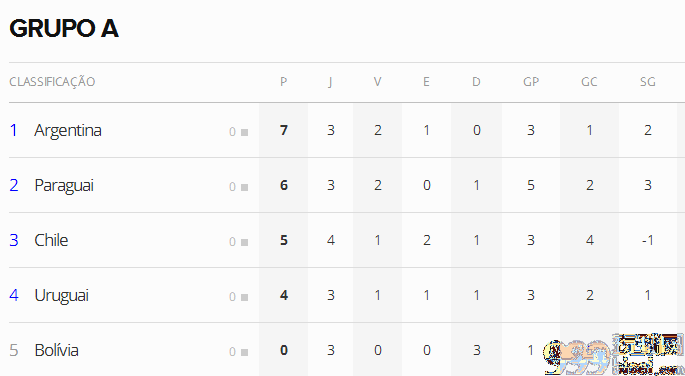
Task: Open the Bolívia team link
Action: pyautogui.click(x=56, y=350)
